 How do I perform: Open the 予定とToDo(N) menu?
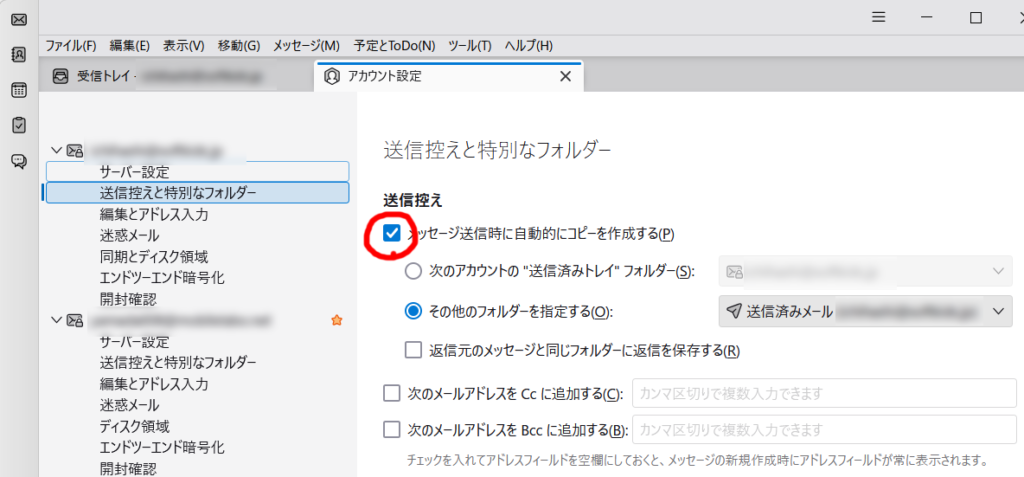click(394, 46)
